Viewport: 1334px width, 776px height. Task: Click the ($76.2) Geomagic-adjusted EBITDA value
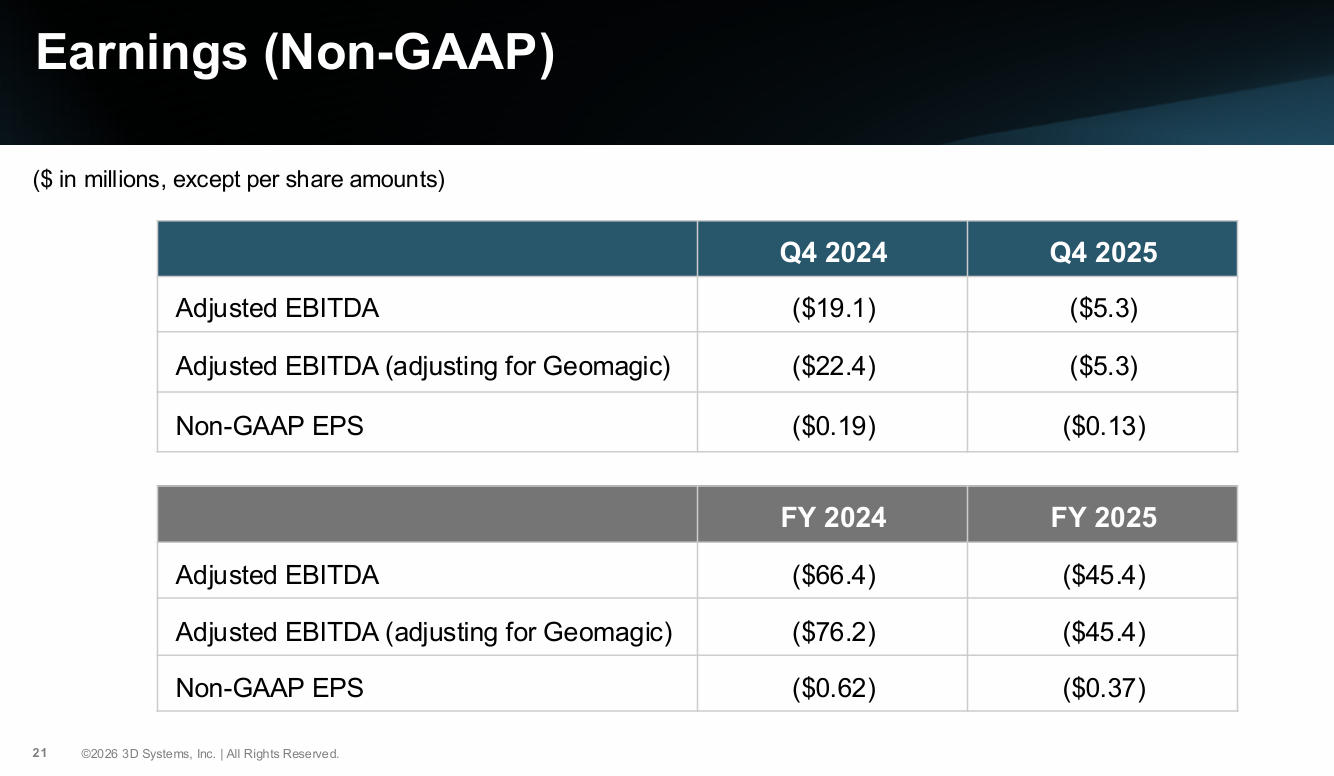pos(833,632)
